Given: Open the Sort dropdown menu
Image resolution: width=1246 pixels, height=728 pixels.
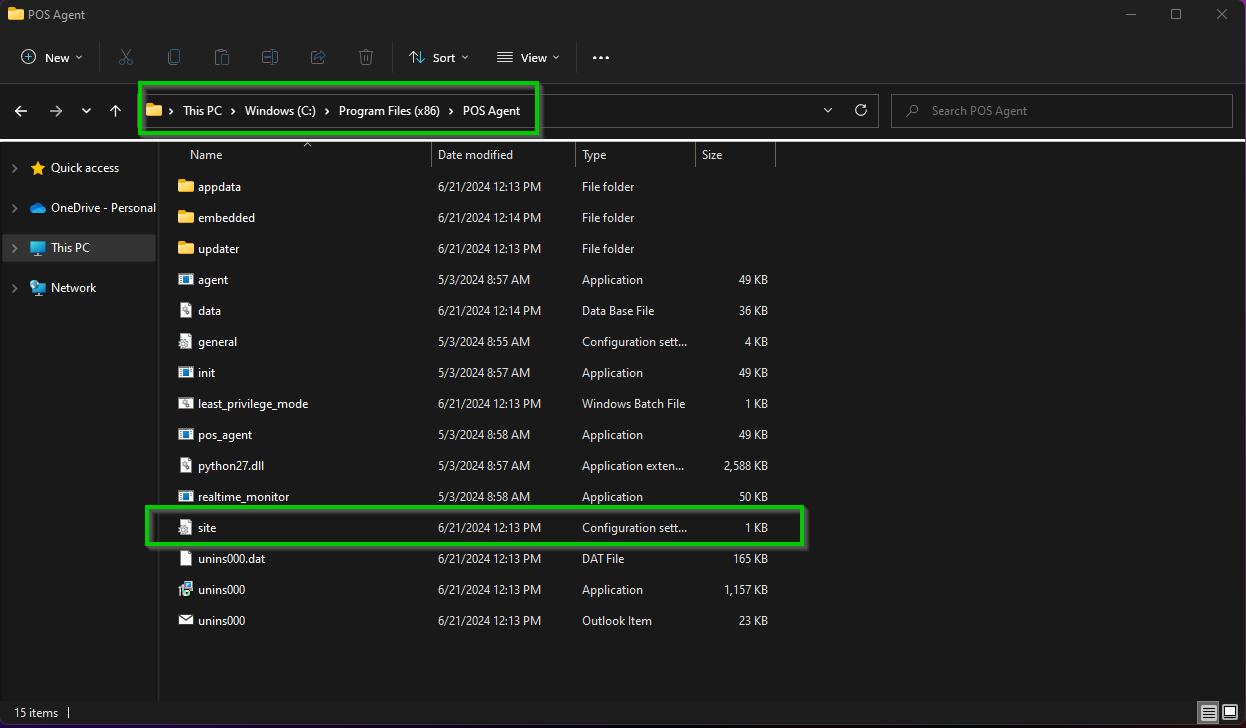Looking at the screenshot, I should pos(438,58).
